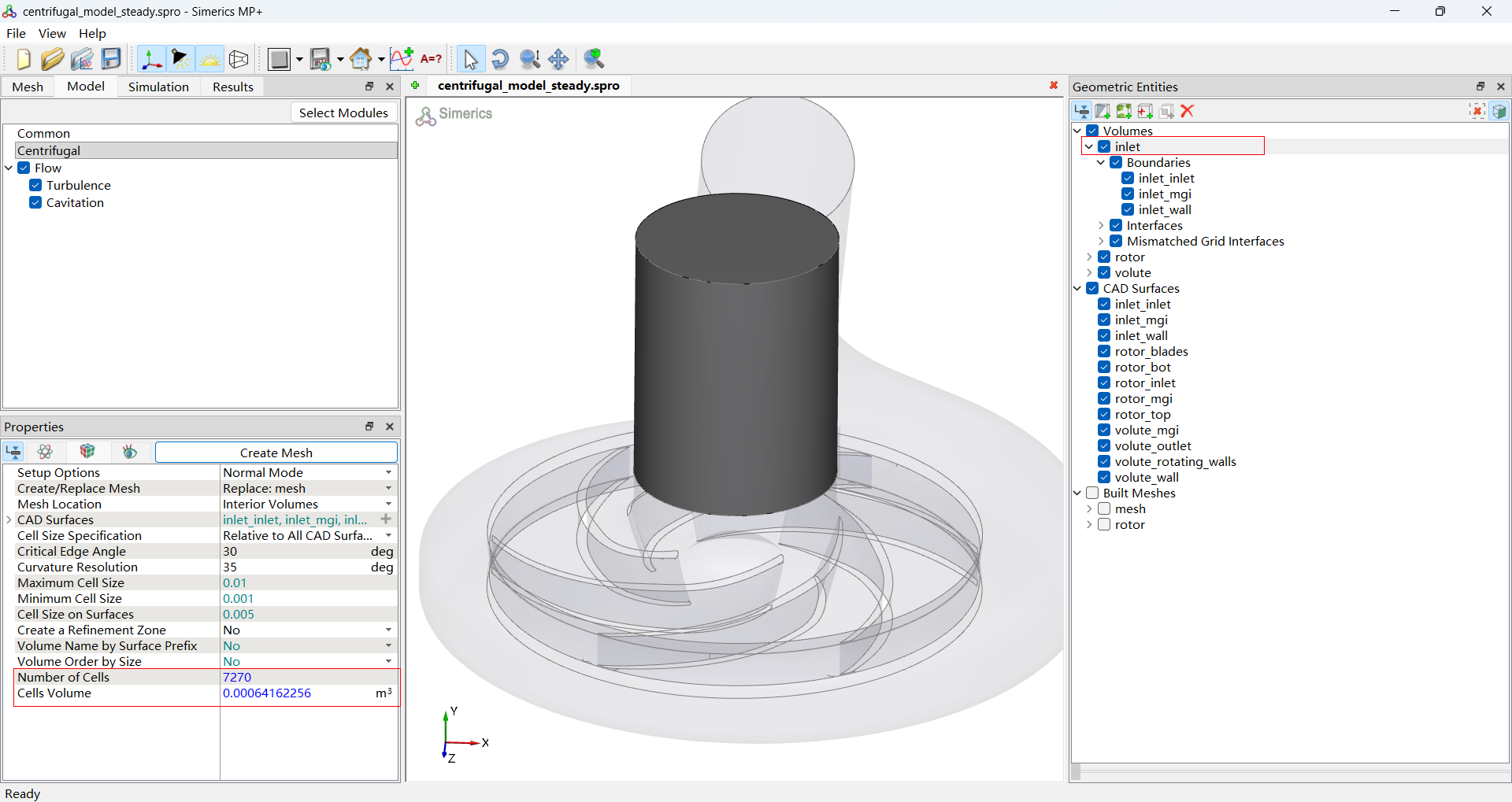Select the Centrifugal module row

pyautogui.click(x=206, y=150)
